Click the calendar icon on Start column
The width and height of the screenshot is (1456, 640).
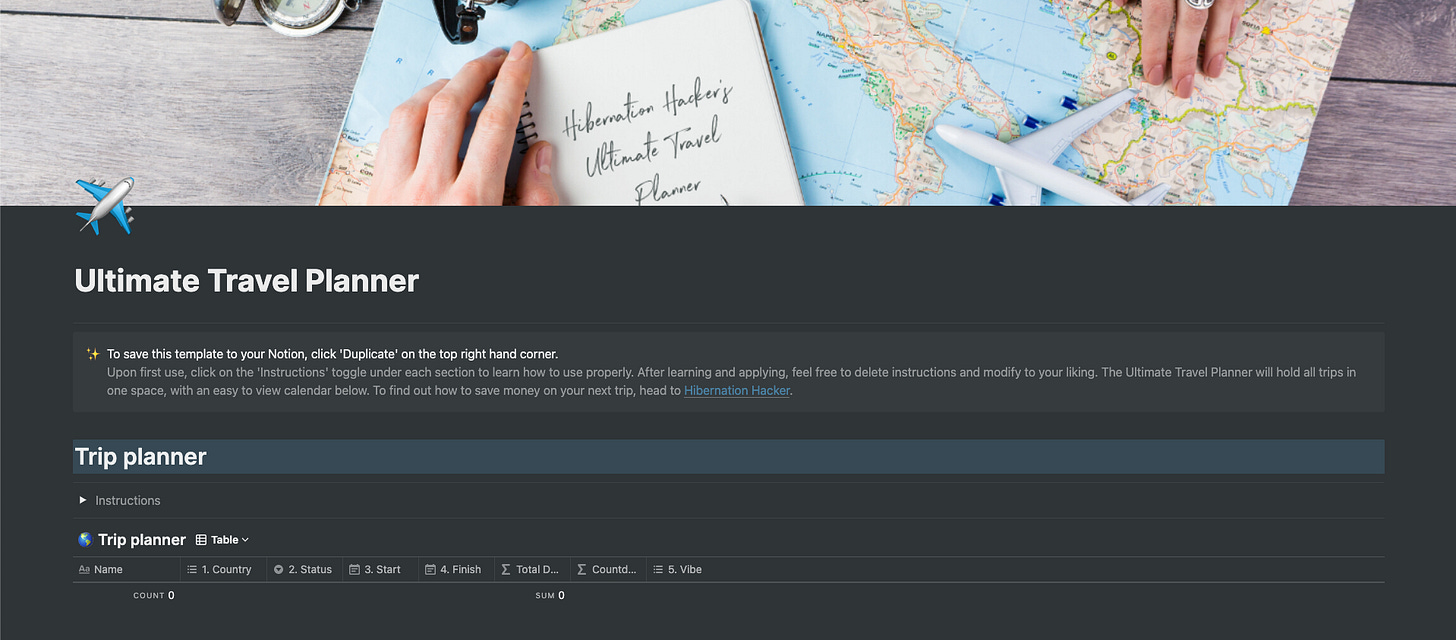pyautogui.click(x=354, y=570)
